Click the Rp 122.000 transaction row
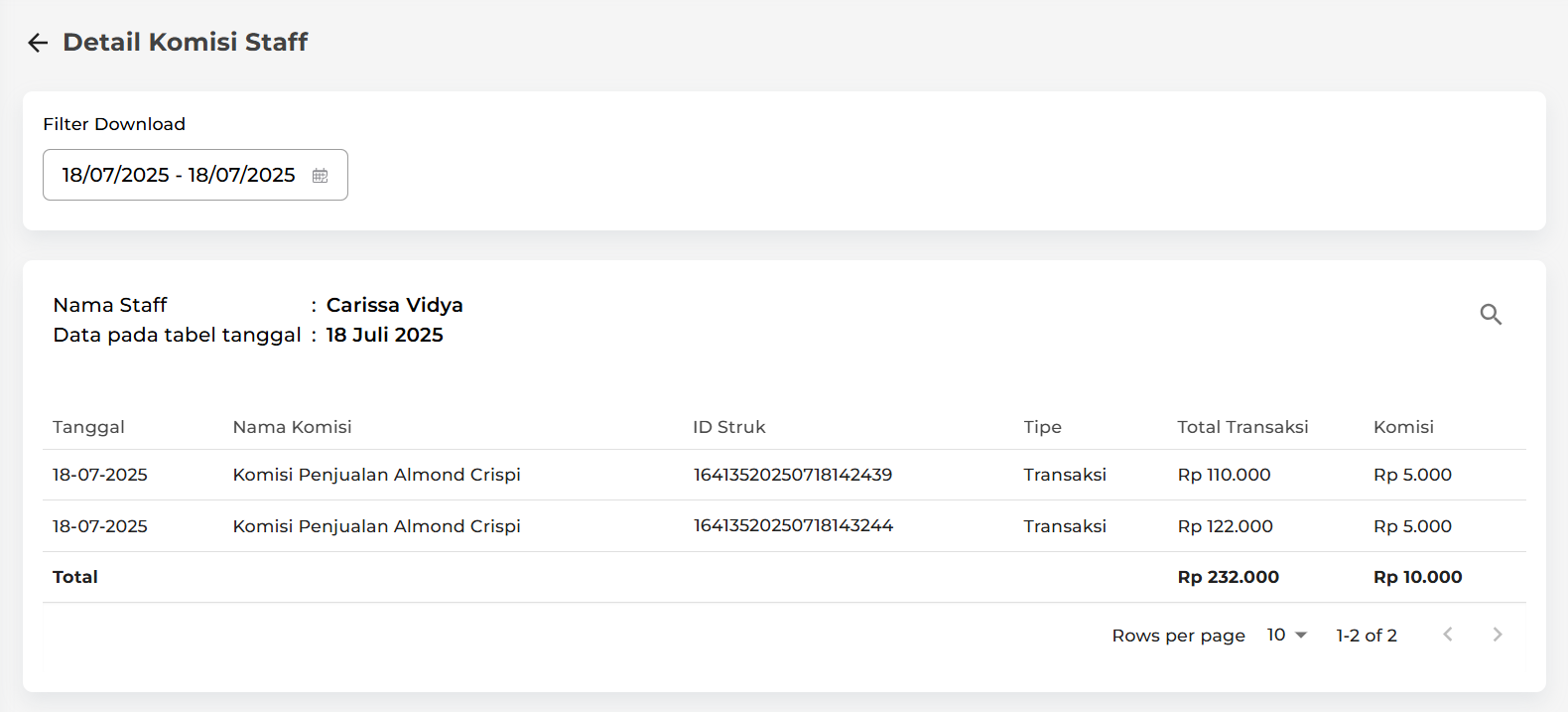Viewport: 1568px width, 712px height. 784,526
